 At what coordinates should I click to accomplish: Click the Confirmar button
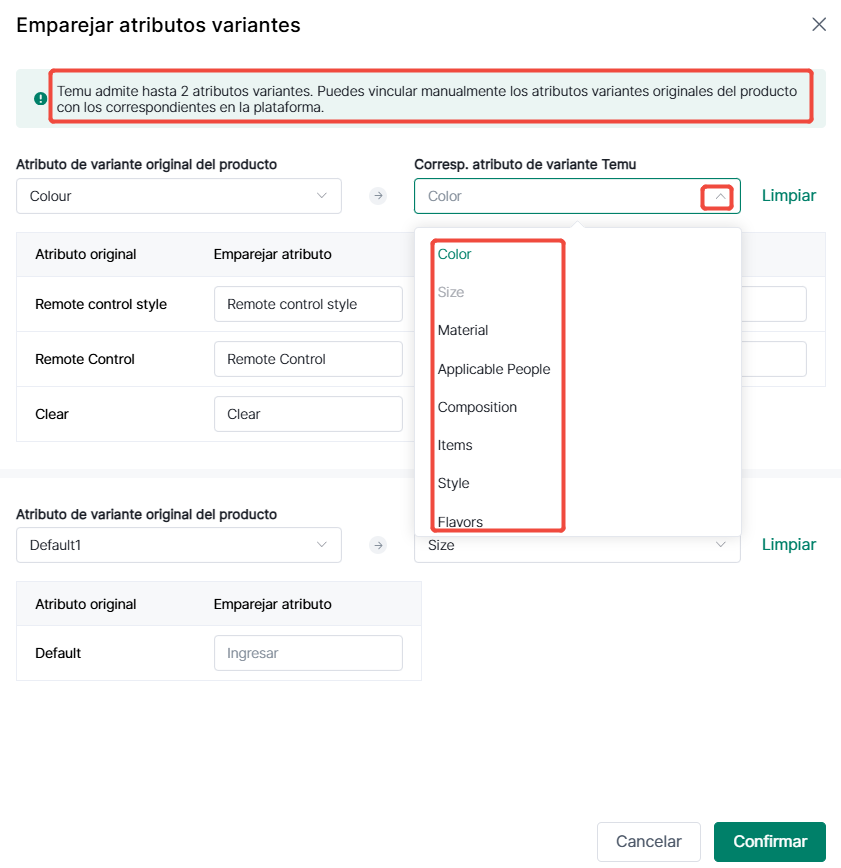770,841
